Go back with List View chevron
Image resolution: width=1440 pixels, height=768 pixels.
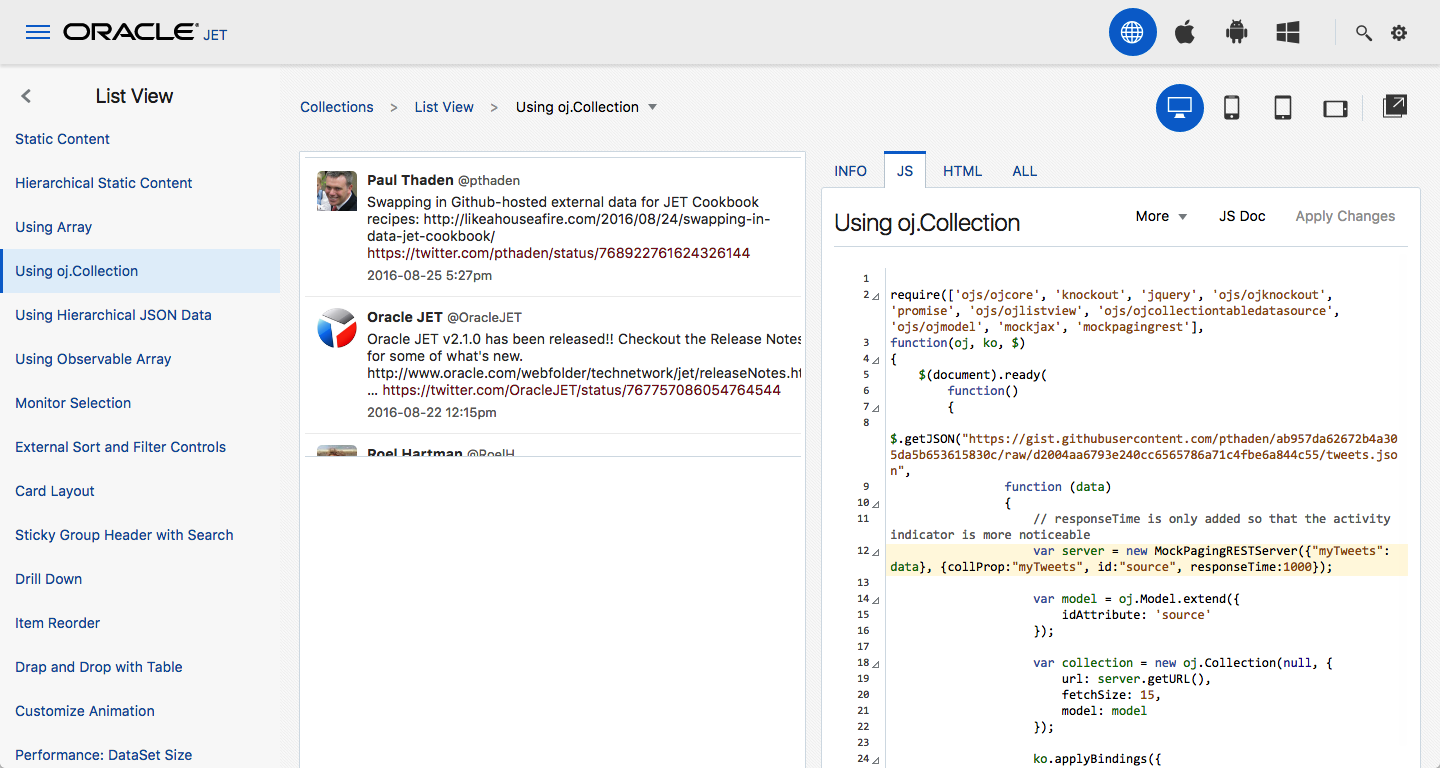pyautogui.click(x=26, y=96)
